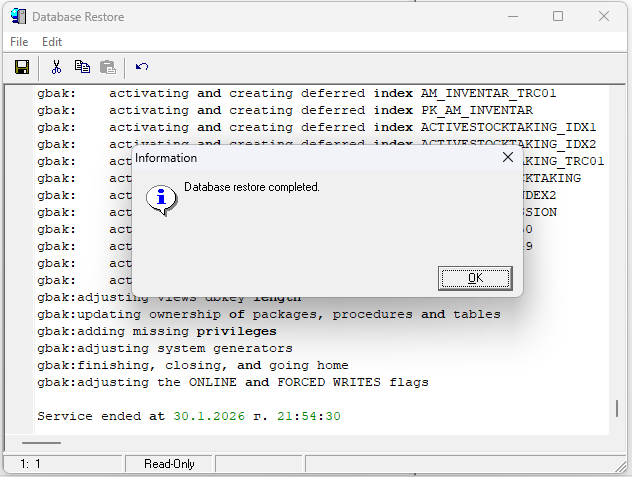This screenshot has width=632, height=477.
Task: Click the blue information bubble icon
Action: coord(160,199)
